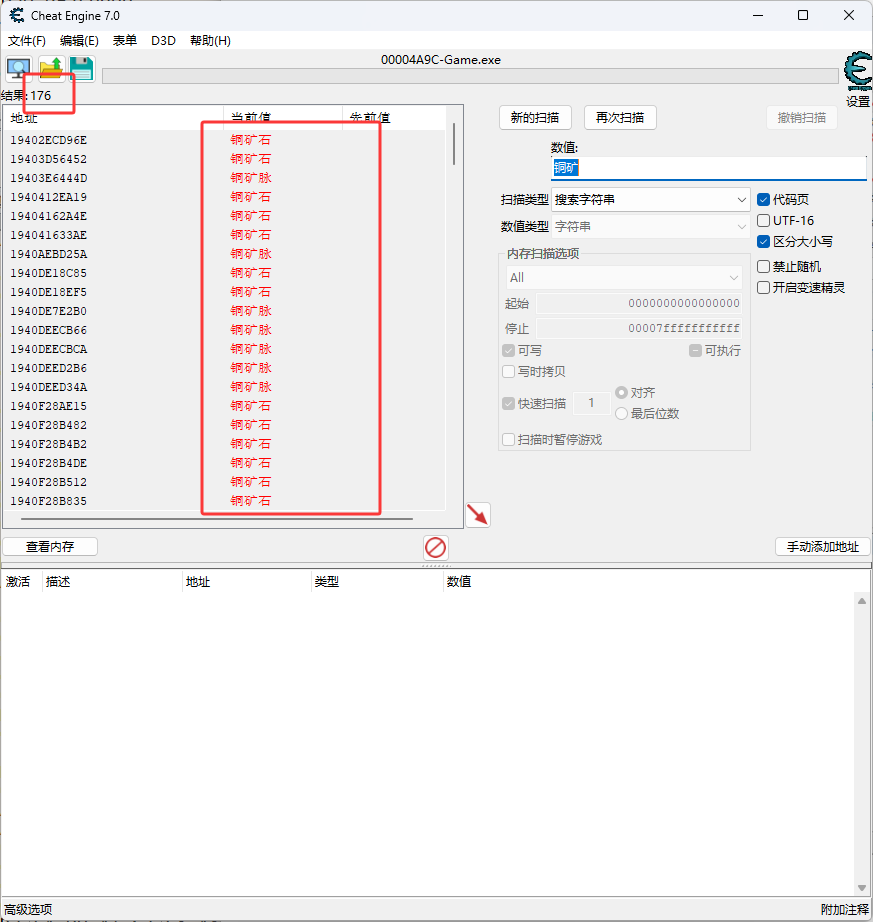Toggle the 快速扫描 fast scan checkbox

click(x=509, y=404)
